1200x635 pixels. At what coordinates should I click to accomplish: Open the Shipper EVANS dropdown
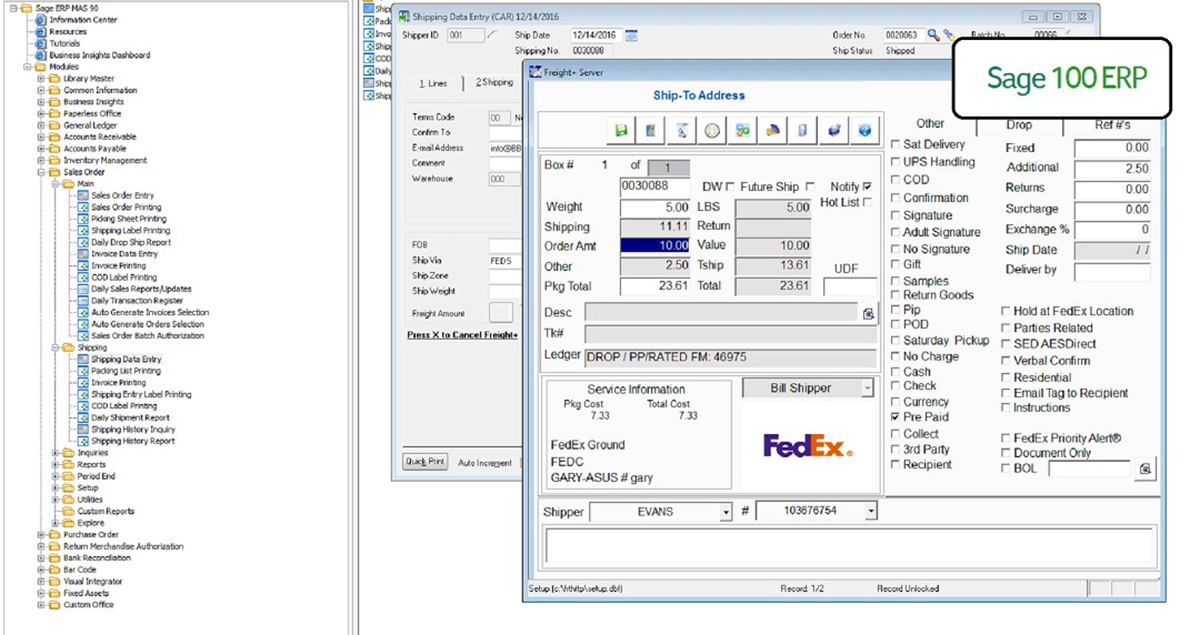point(726,512)
